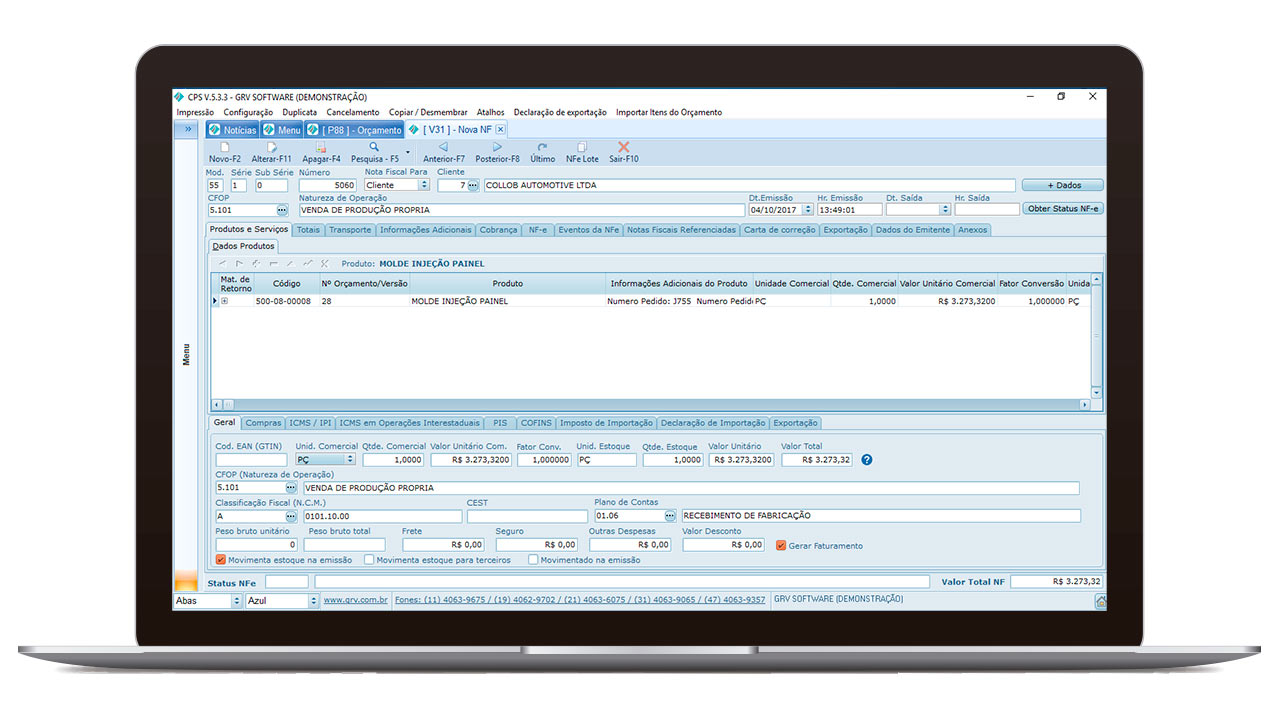The height and width of the screenshot is (720, 1280).
Task: Click the orange square at sidebar bottom
Action: click(186, 580)
